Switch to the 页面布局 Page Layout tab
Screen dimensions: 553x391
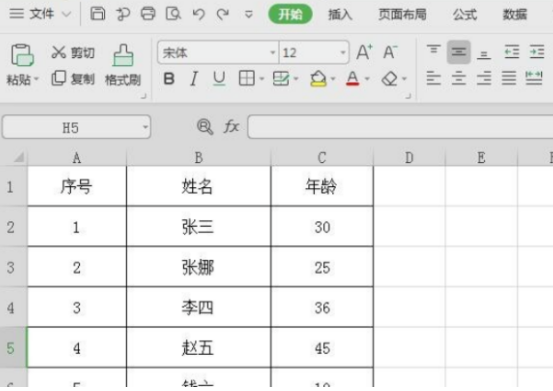[x=402, y=14]
